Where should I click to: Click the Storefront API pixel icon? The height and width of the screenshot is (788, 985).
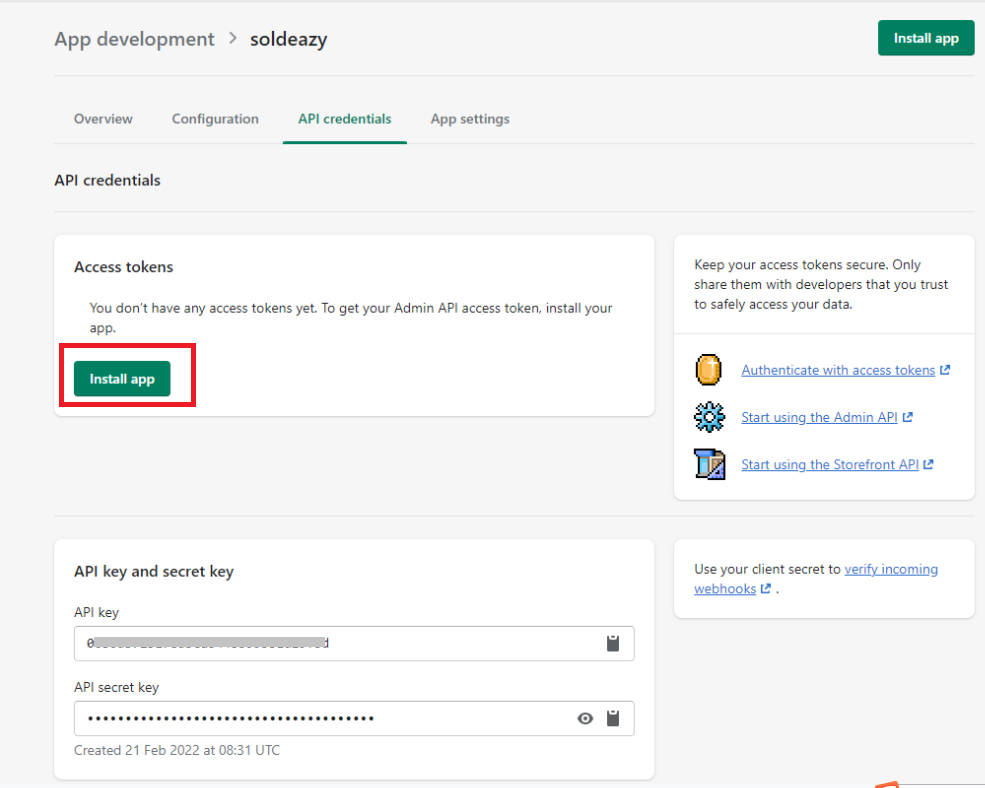click(709, 464)
